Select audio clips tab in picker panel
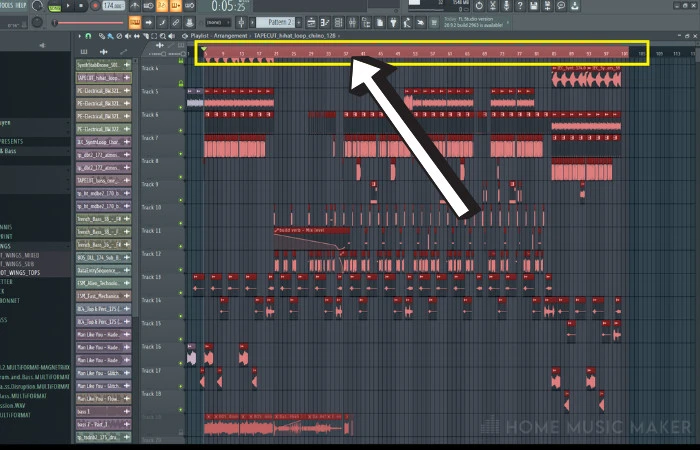Image resolution: width=700 pixels, height=450 pixels. (104, 52)
